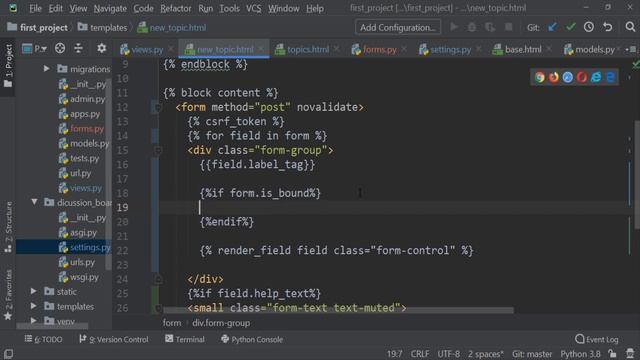Click the Stop square icon
The width and height of the screenshot is (640, 360).
[509, 27]
